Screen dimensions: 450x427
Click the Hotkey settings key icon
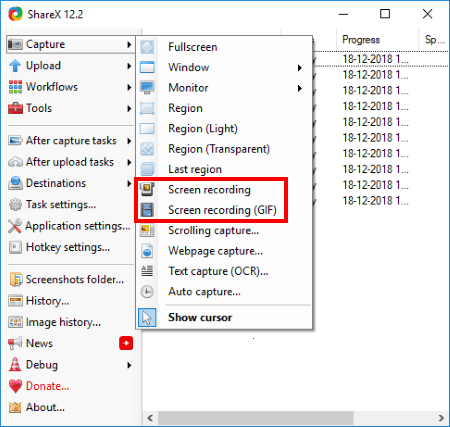pyautogui.click(x=15, y=247)
